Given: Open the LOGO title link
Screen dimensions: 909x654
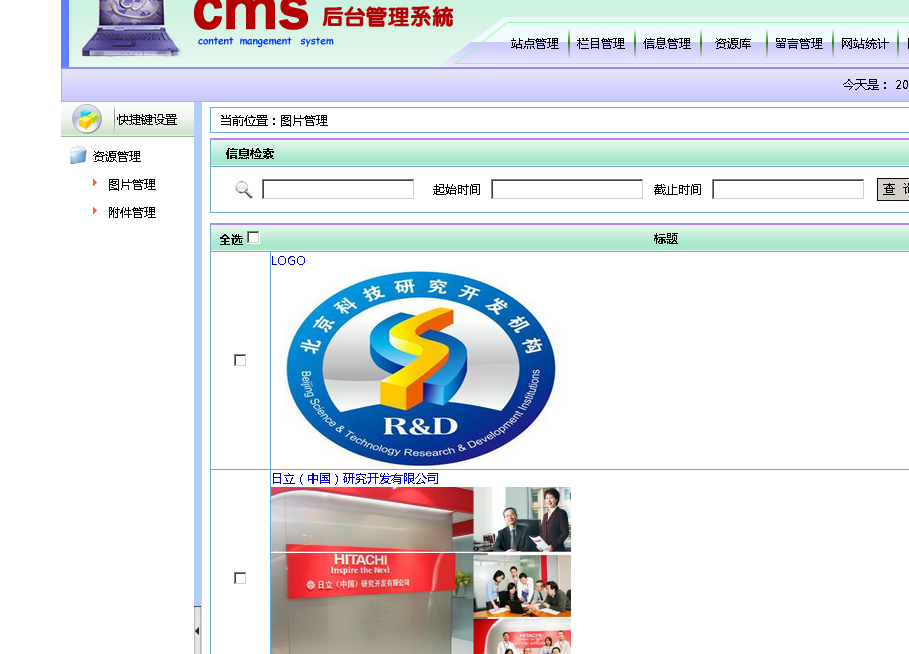Looking at the screenshot, I should (288, 260).
